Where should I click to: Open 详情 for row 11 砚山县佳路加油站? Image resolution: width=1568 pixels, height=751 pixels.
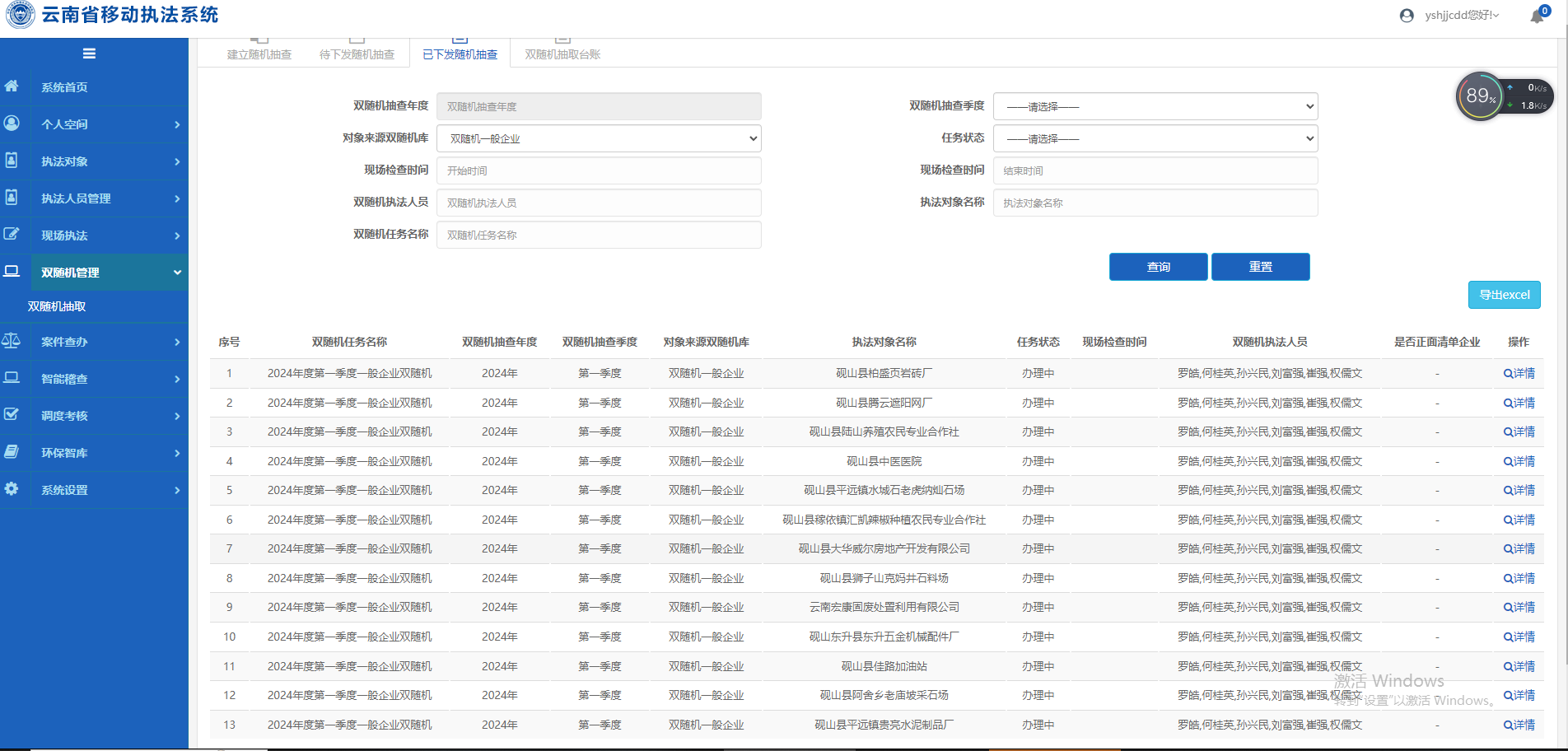point(1519,666)
